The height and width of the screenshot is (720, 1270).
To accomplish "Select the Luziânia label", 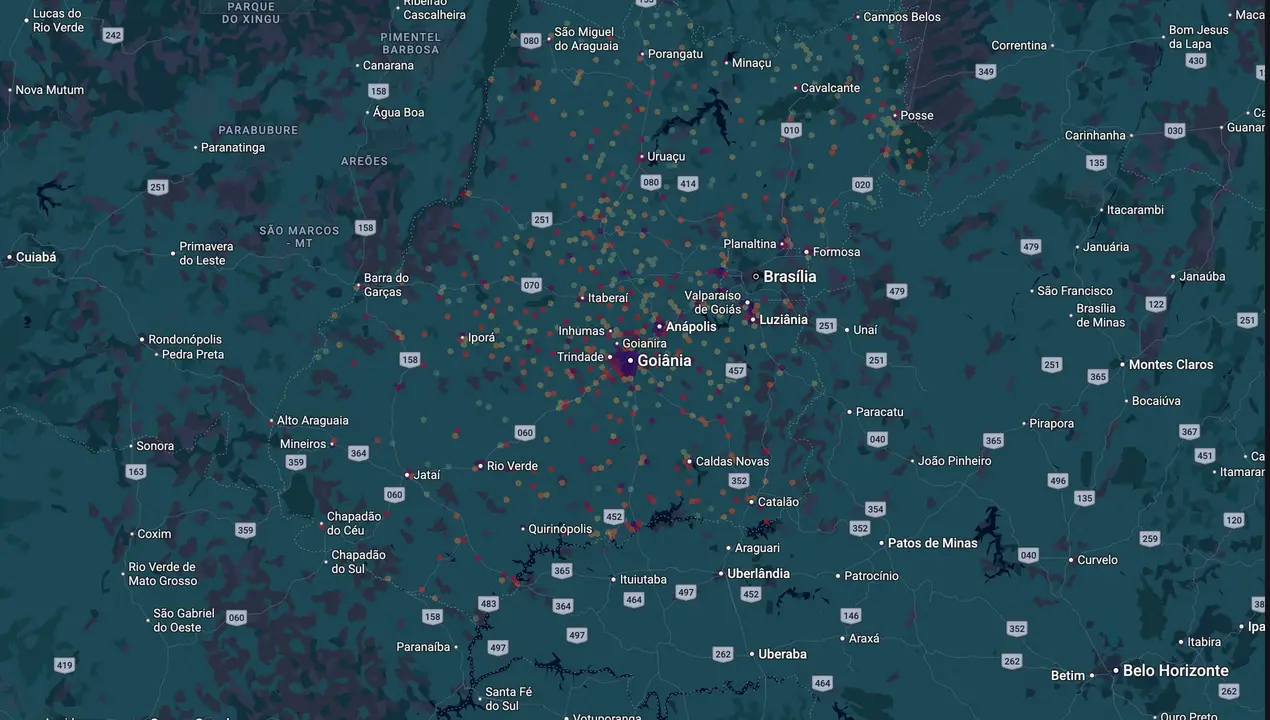I will tap(784, 320).
